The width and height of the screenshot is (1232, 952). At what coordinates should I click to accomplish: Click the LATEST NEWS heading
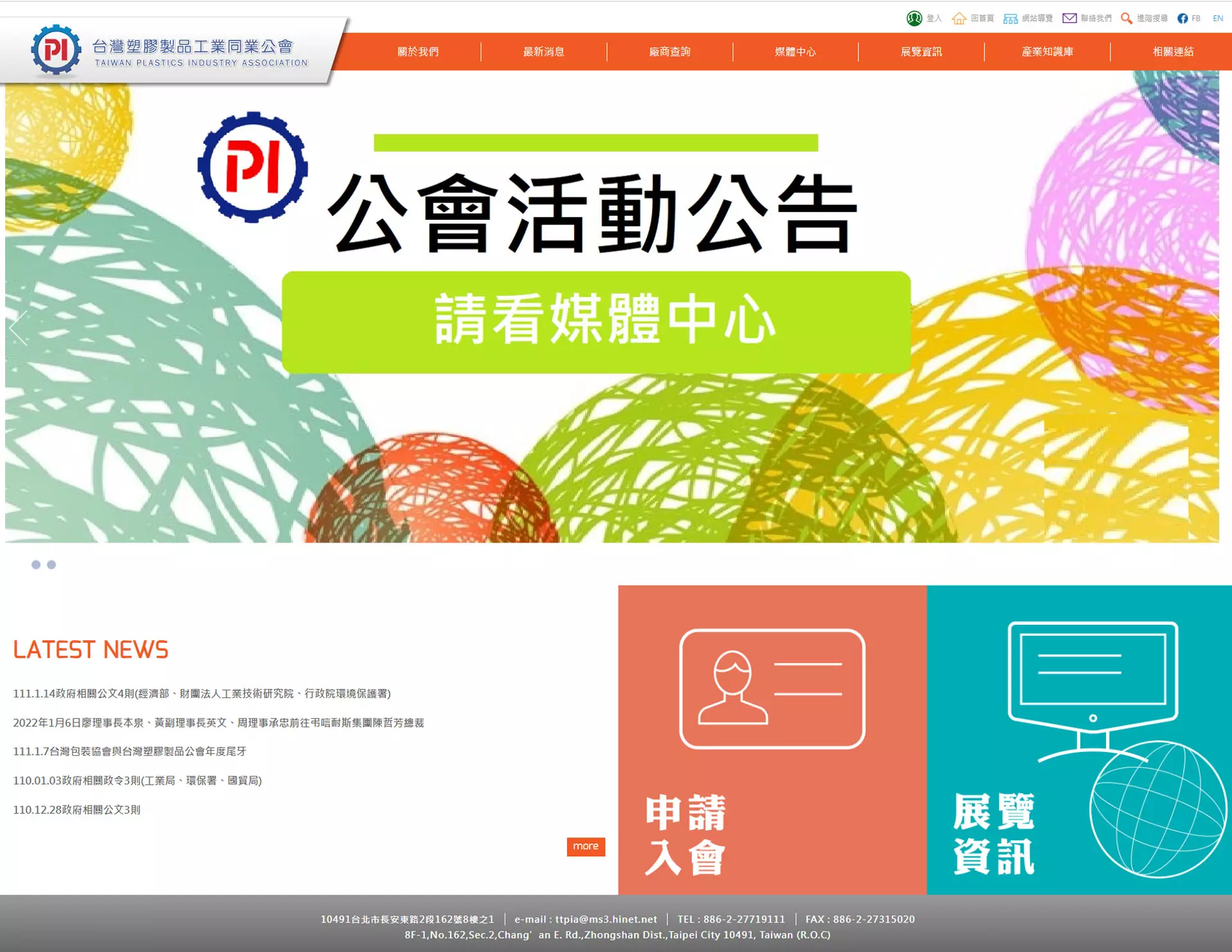(x=91, y=650)
